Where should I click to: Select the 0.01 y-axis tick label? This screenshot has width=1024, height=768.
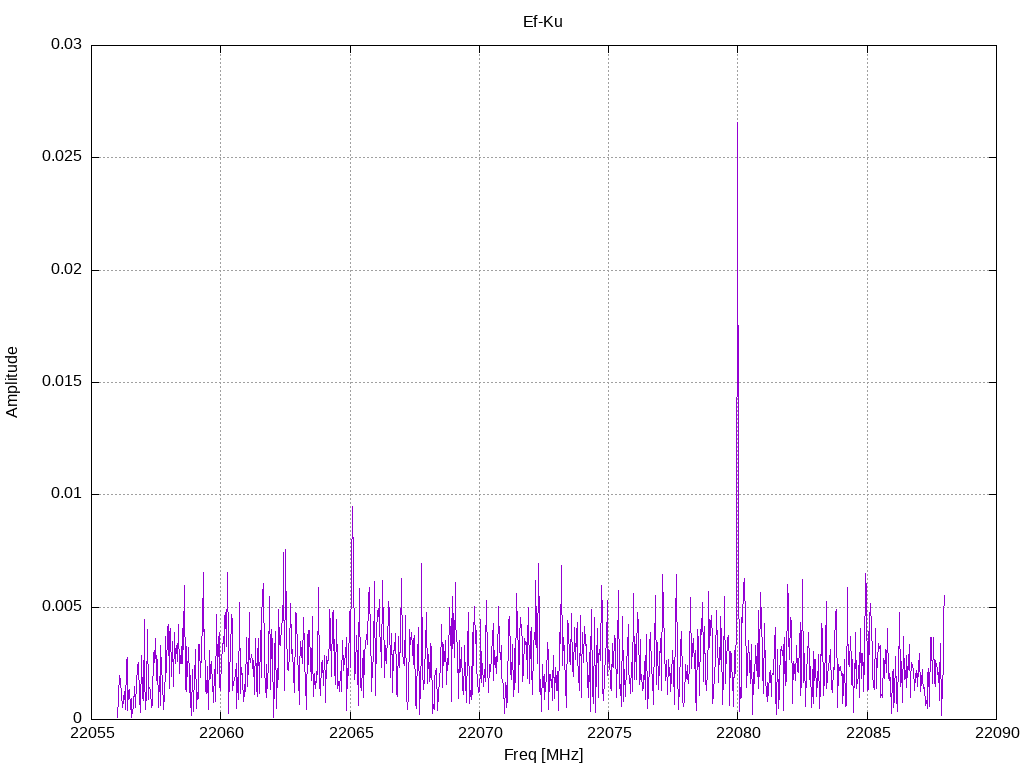pyautogui.click(x=65, y=495)
